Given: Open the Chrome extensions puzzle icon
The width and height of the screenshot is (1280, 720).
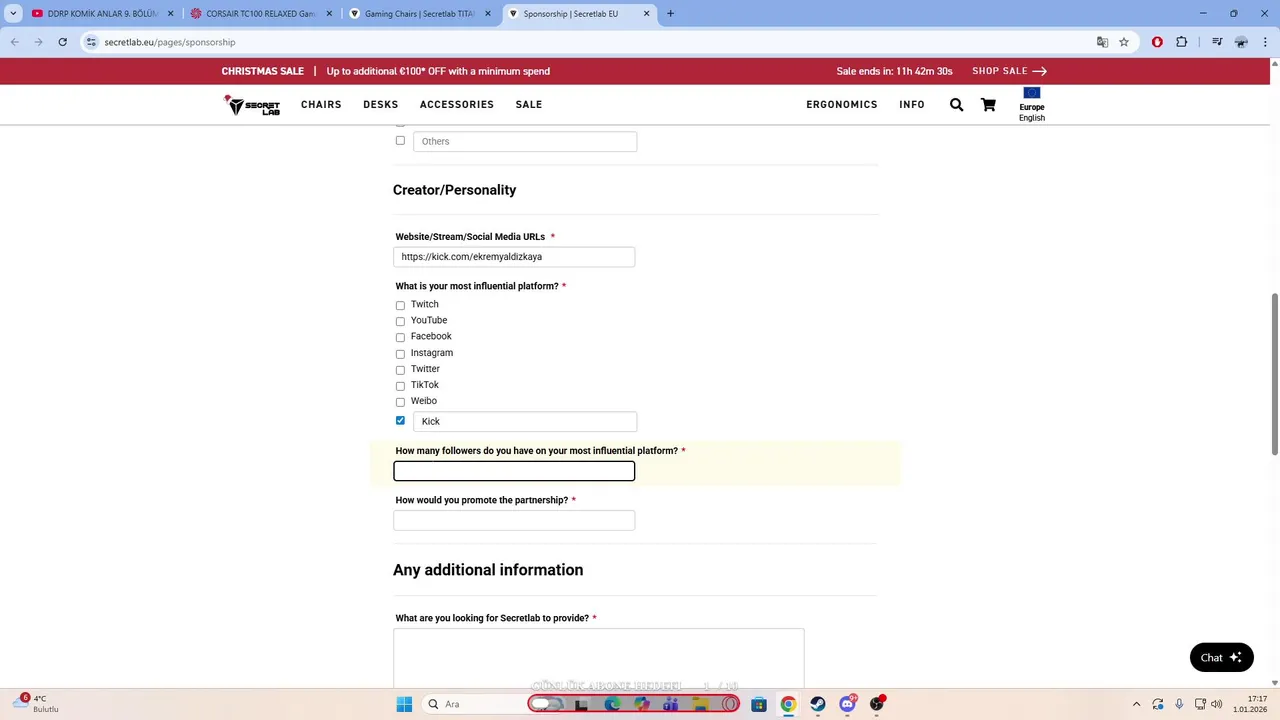Looking at the screenshot, I should [1182, 42].
